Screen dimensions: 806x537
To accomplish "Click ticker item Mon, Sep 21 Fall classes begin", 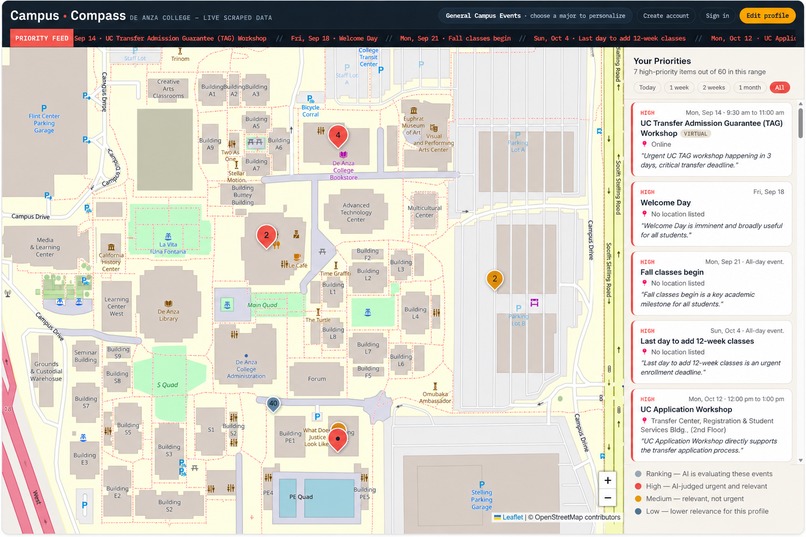I will point(455,38).
